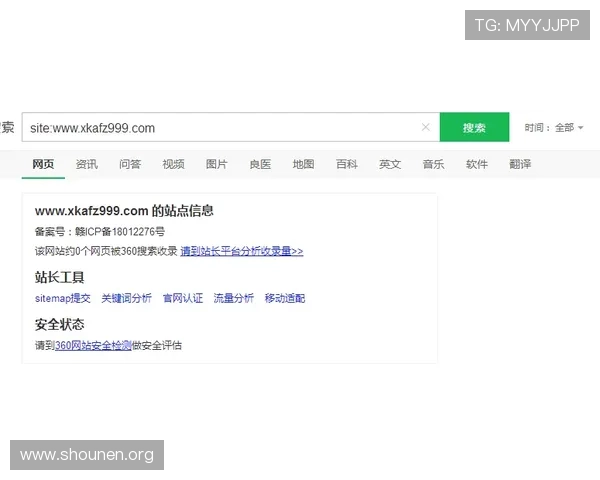This screenshot has width=600, height=480.
Task: Open the 问答 tab
Action: [x=130, y=164]
